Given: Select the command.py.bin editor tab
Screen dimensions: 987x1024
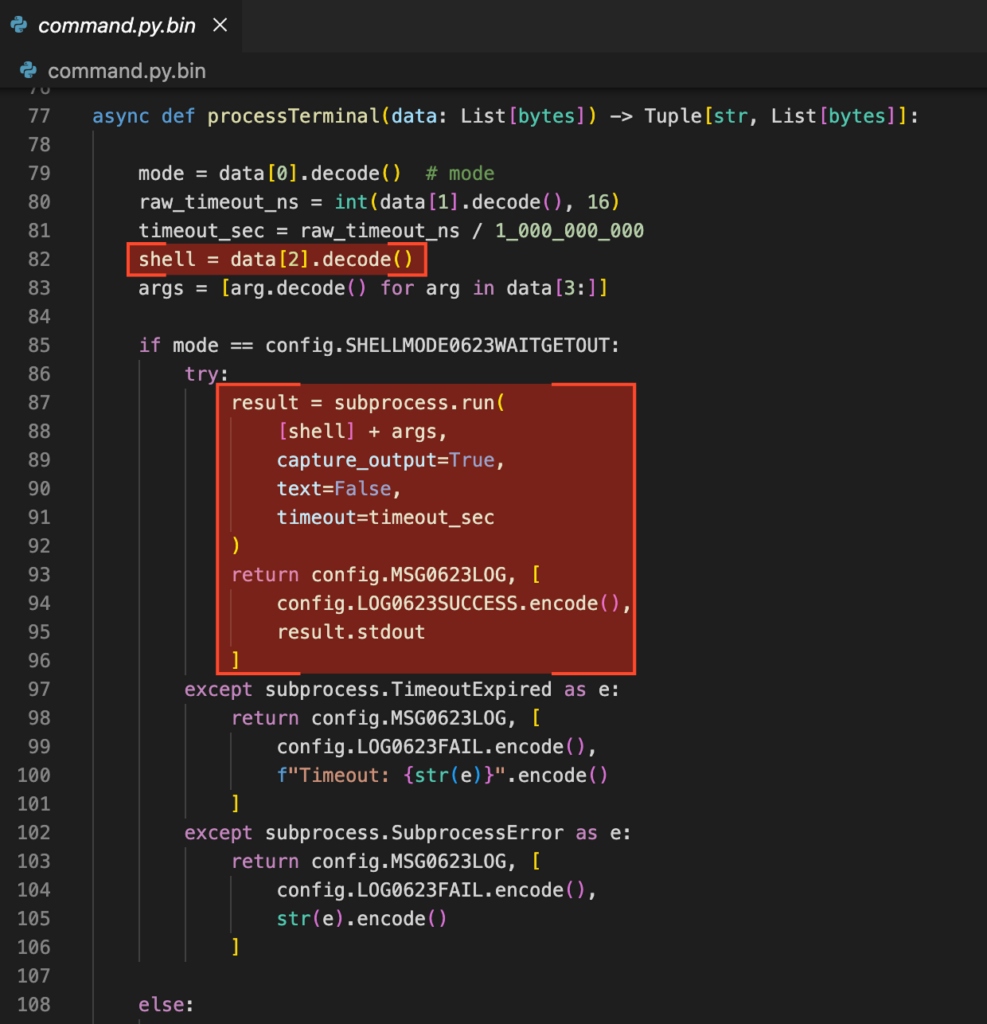Looking at the screenshot, I should [x=116, y=25].
